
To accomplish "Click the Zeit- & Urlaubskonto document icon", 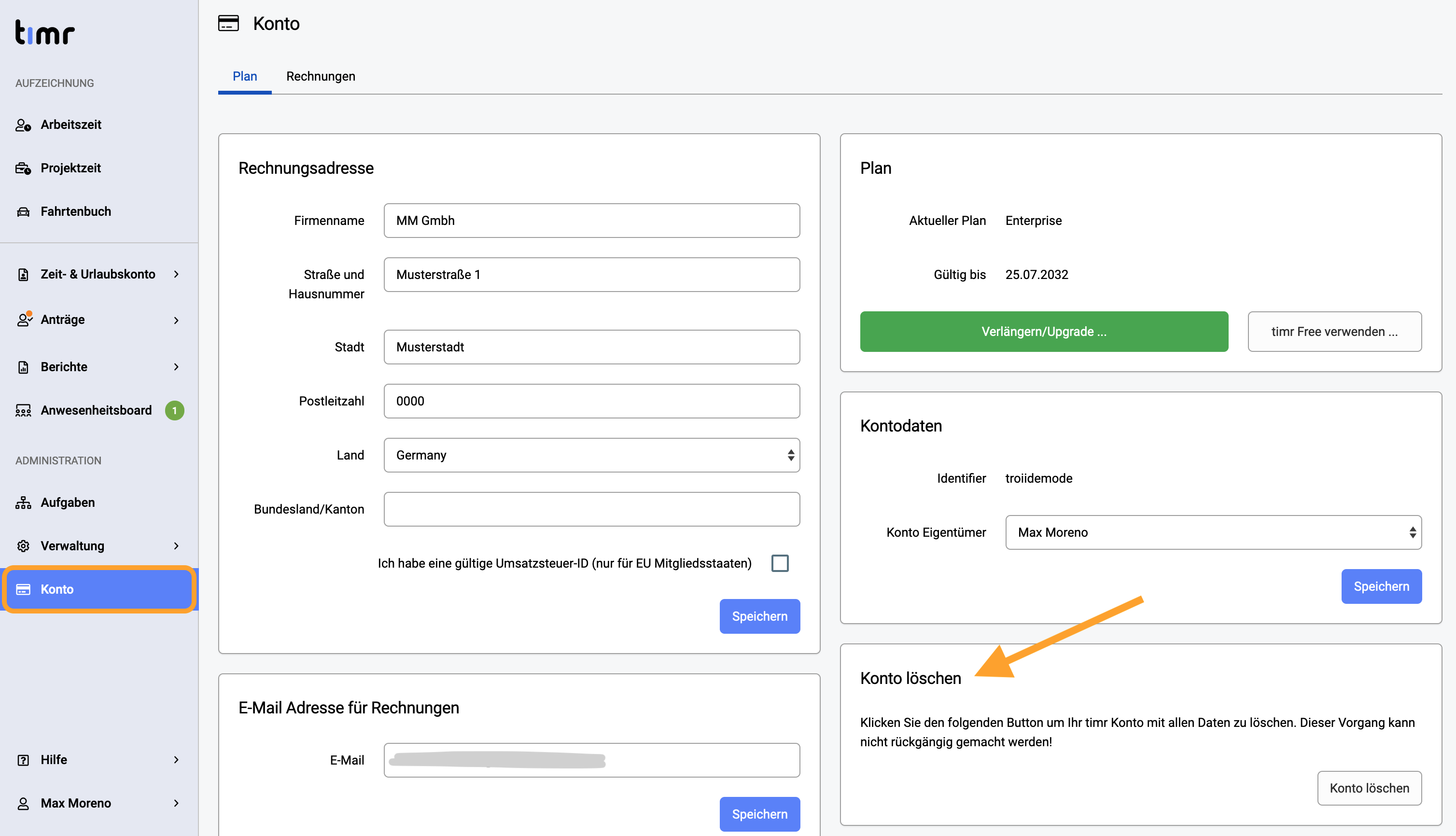I will click(x=23, y=275).
